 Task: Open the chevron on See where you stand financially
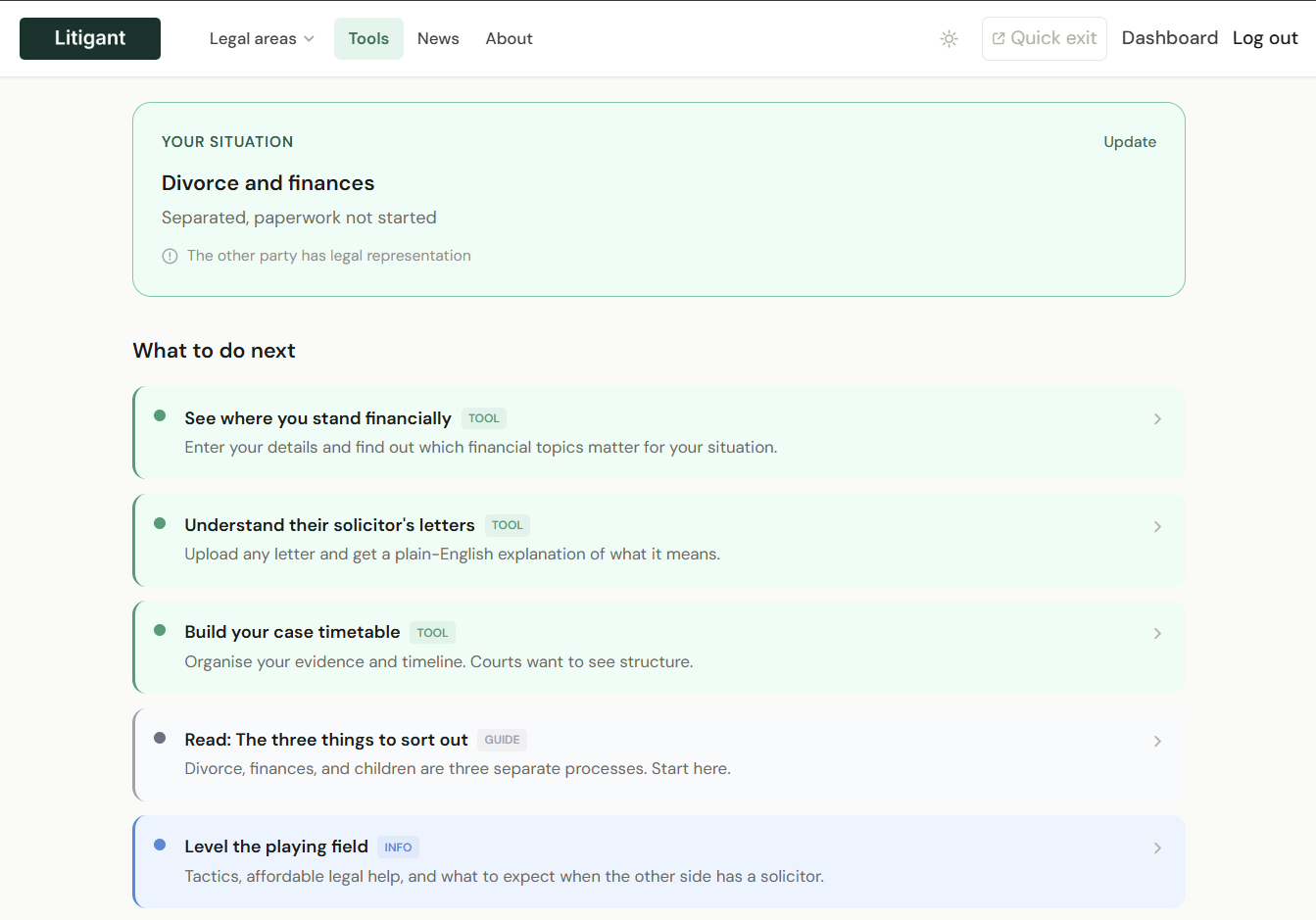pos(1157,419)
